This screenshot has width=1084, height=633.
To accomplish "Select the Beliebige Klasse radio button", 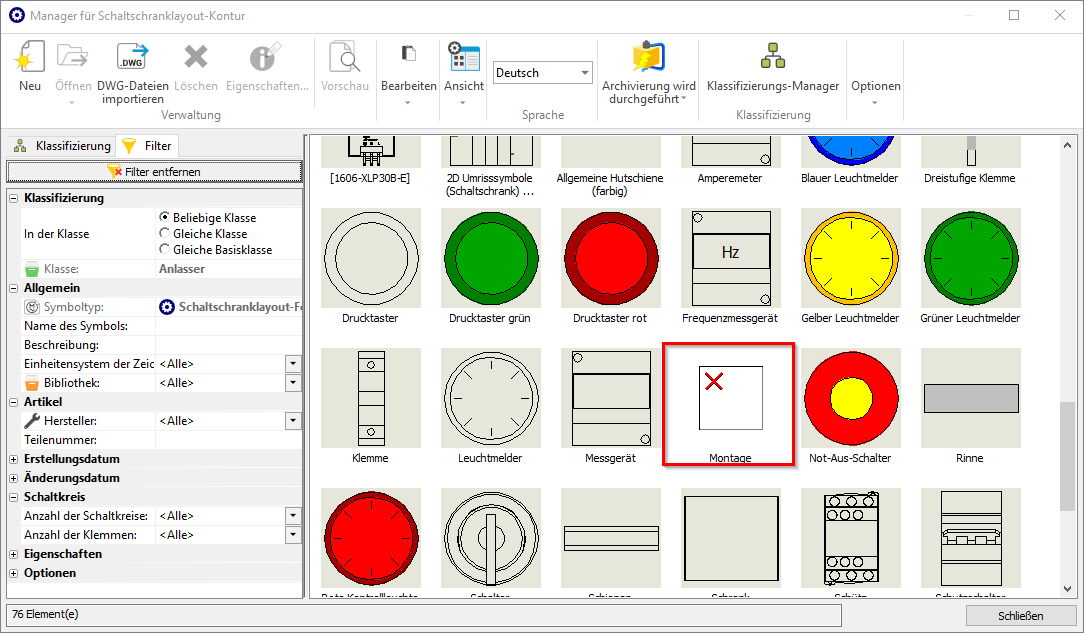I will pos(165,217).
